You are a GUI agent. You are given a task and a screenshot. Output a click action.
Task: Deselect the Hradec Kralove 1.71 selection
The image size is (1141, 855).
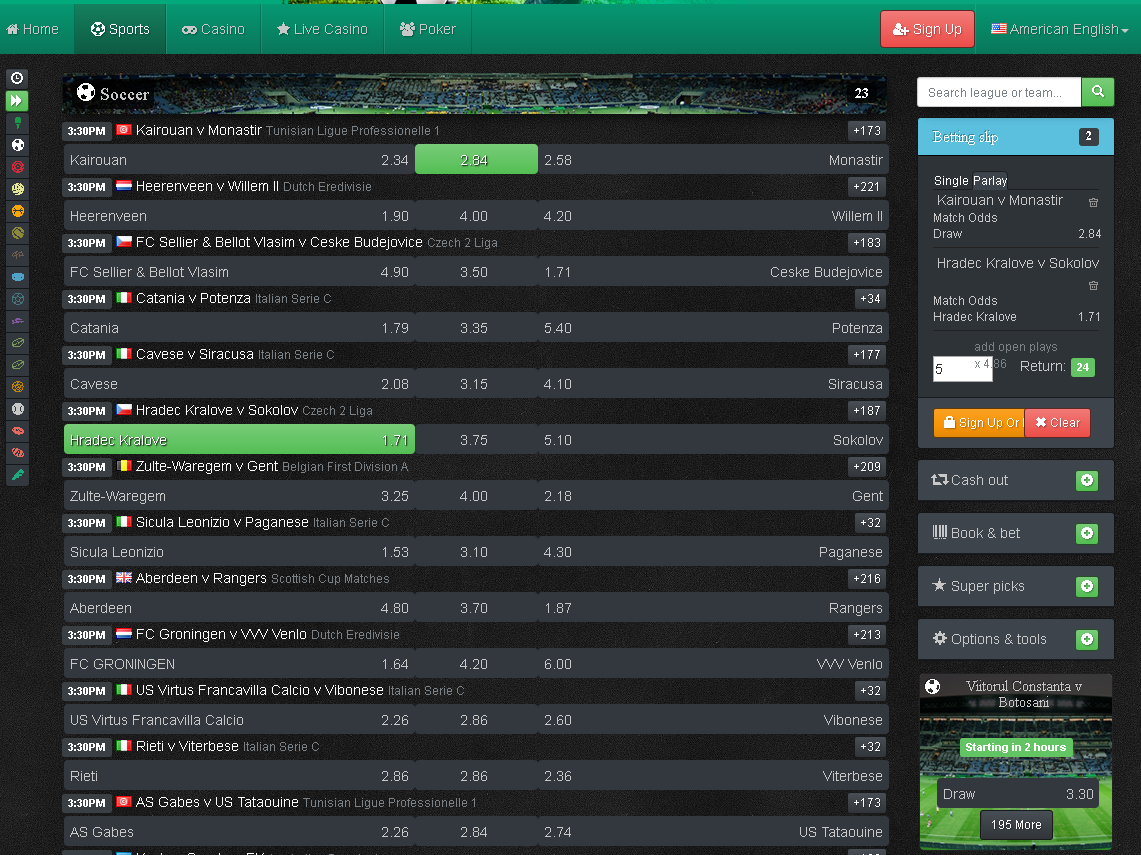point(239,440)
